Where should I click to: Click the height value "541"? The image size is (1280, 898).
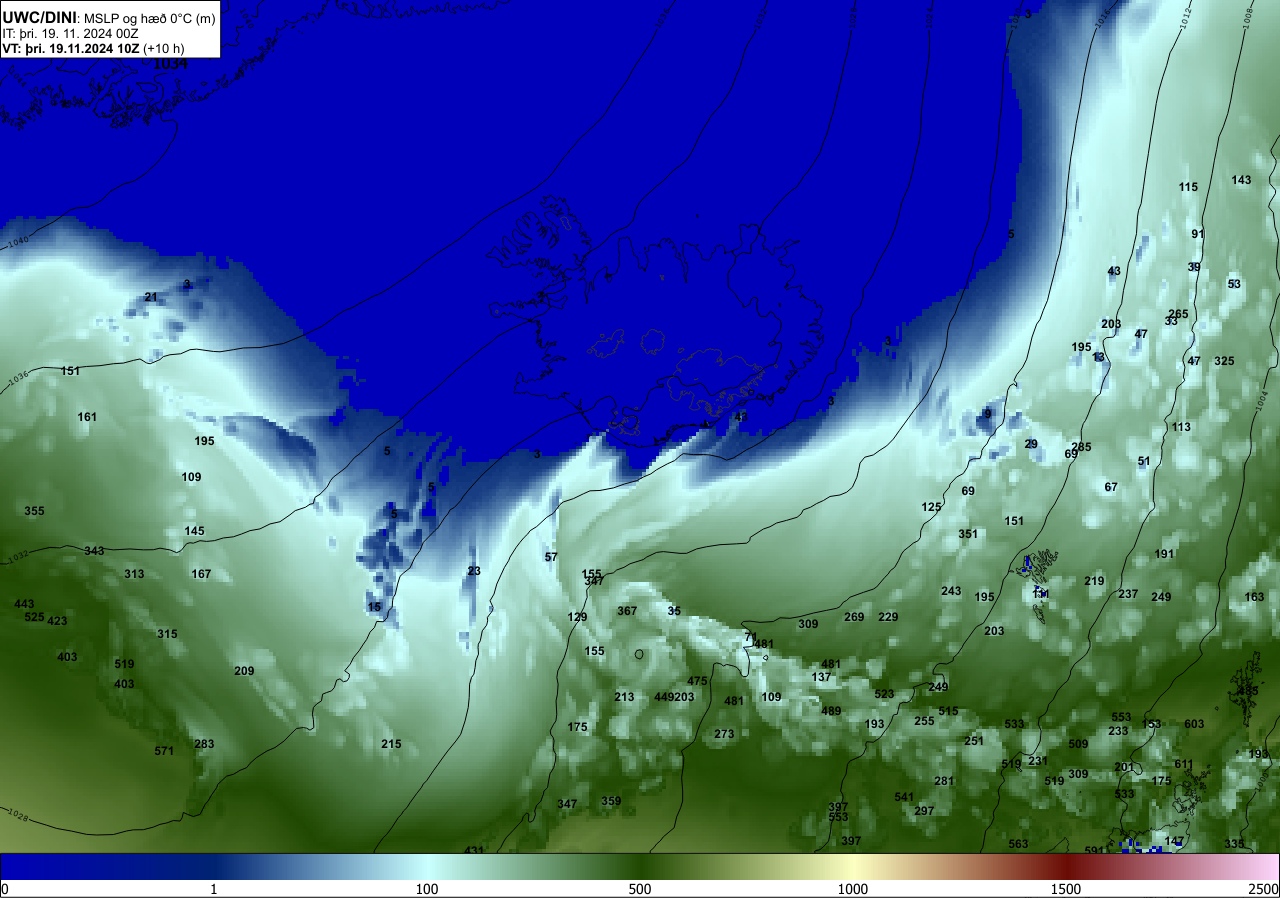pos(904,797)
